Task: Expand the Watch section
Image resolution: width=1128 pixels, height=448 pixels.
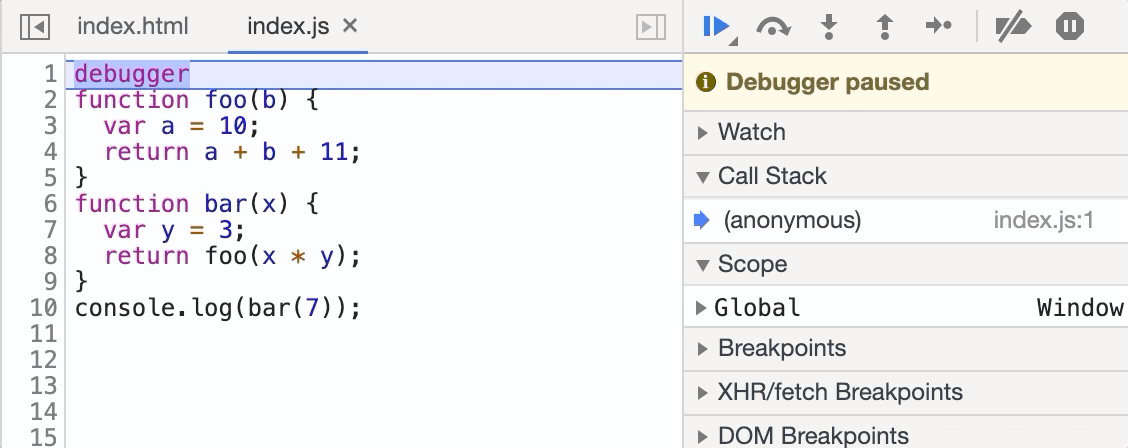Action: 751,132
